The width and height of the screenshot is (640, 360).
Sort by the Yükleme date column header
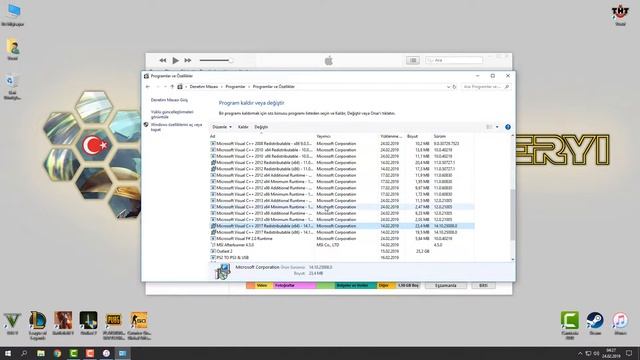pos(391,136)
